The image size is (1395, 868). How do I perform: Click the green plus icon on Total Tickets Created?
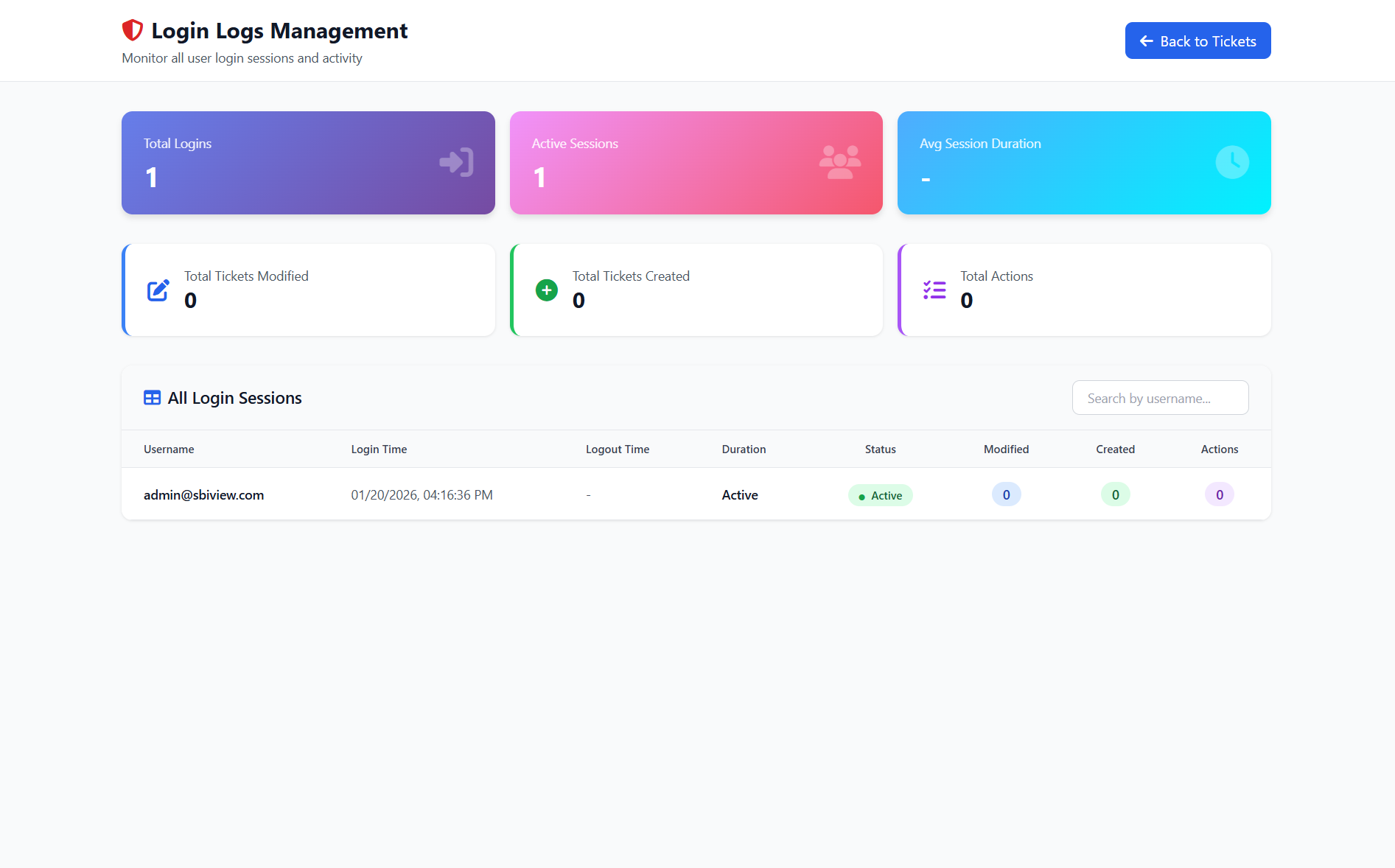[x=546, y=290]
